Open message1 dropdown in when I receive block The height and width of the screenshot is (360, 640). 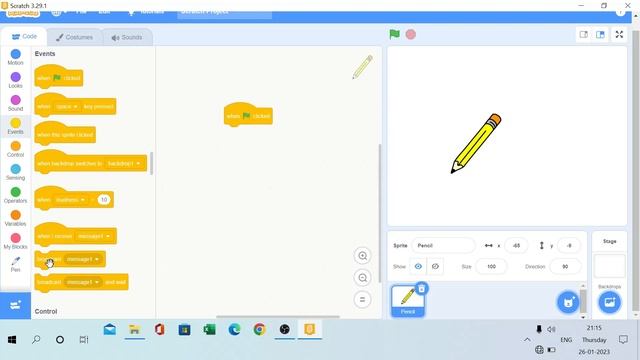pos(94,236)
